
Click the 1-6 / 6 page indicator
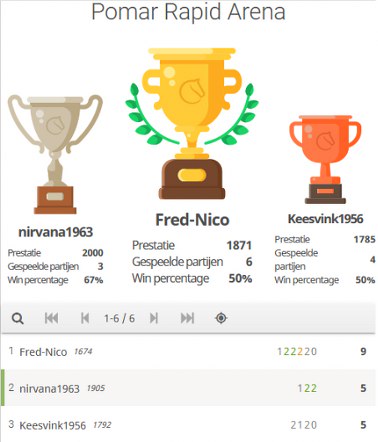pos(119,318)
